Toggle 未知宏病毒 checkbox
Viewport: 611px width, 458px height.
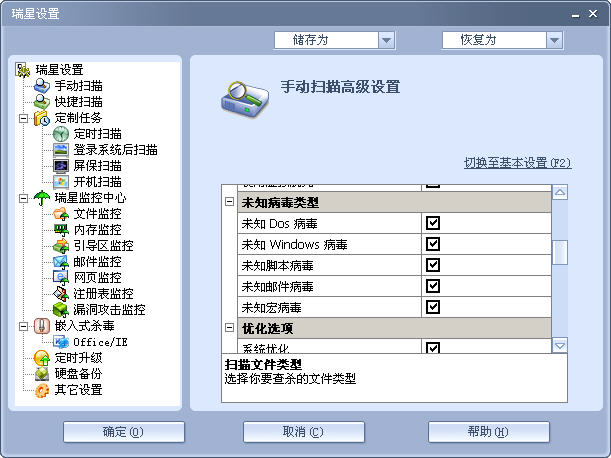(433, 307)
